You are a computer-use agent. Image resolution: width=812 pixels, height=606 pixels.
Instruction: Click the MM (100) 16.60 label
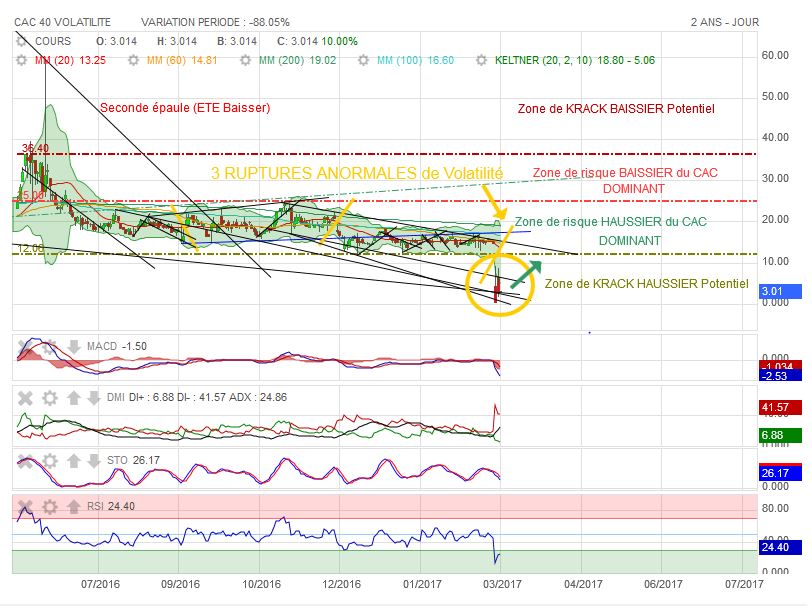[x=415, y=60]
